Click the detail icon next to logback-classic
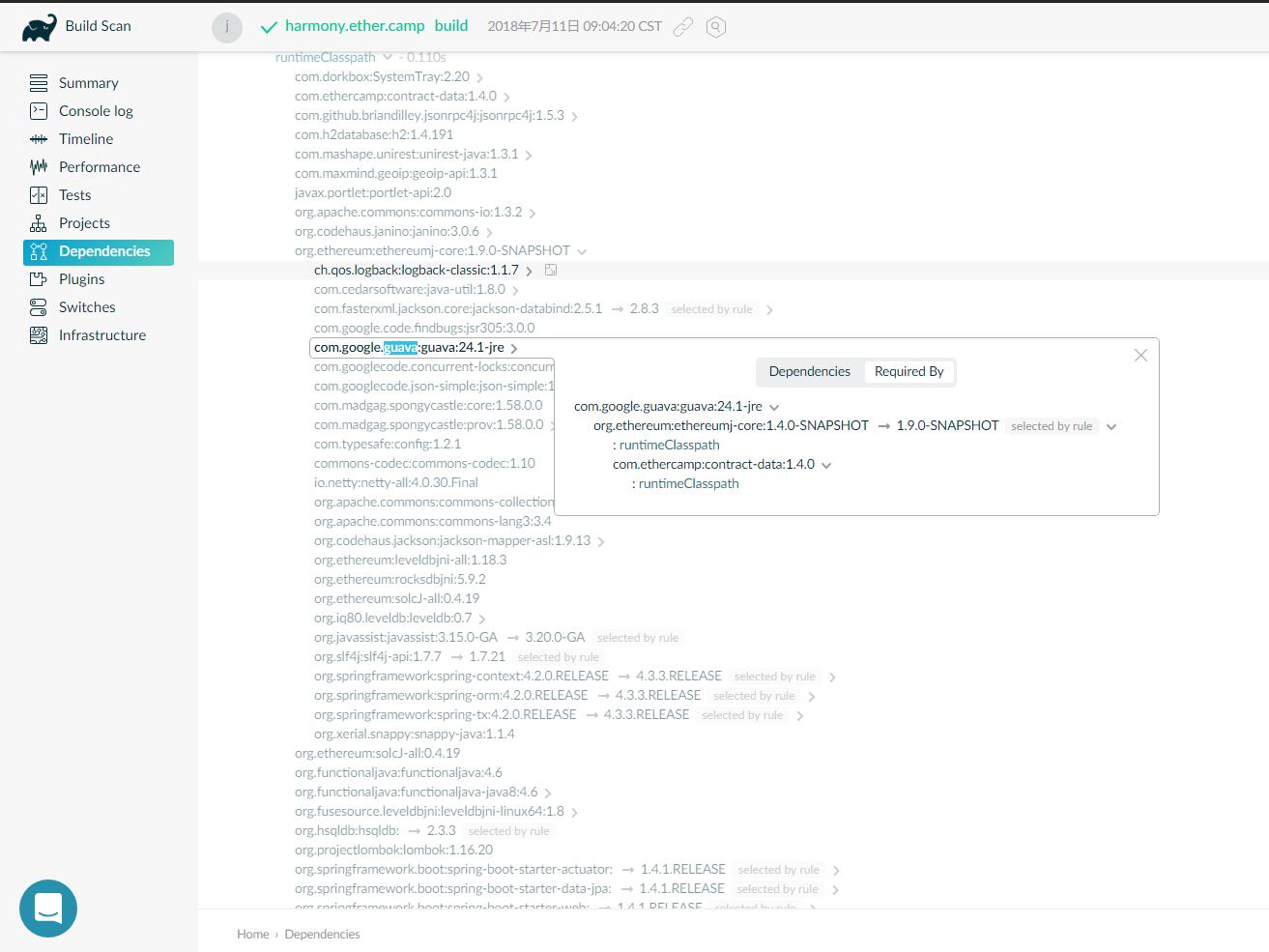The width and height of the screenshot is (1269, 952). click(x=551, y=271)
